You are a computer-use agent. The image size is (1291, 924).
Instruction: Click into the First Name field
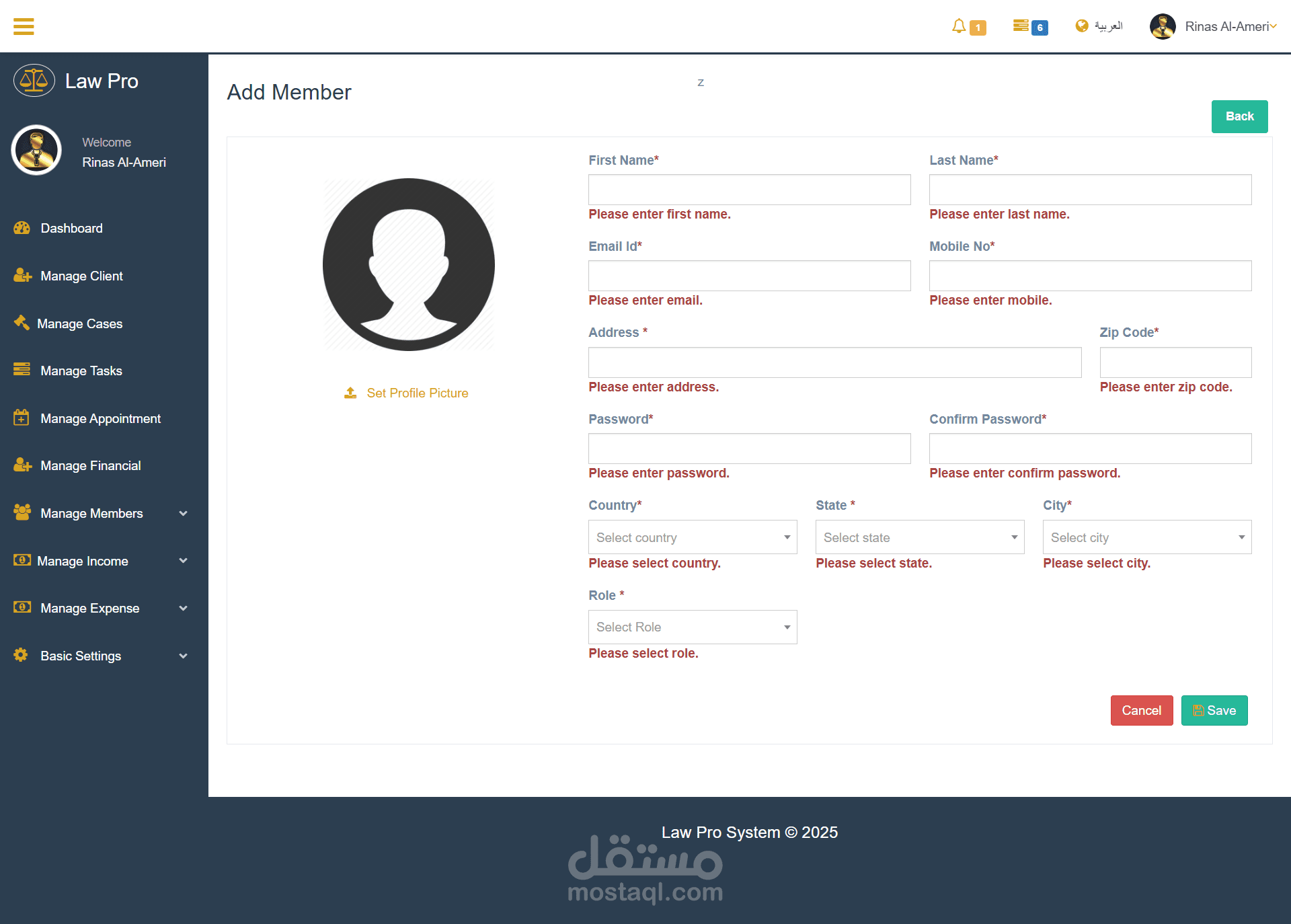pyautogui.click(x=749, y=190)
